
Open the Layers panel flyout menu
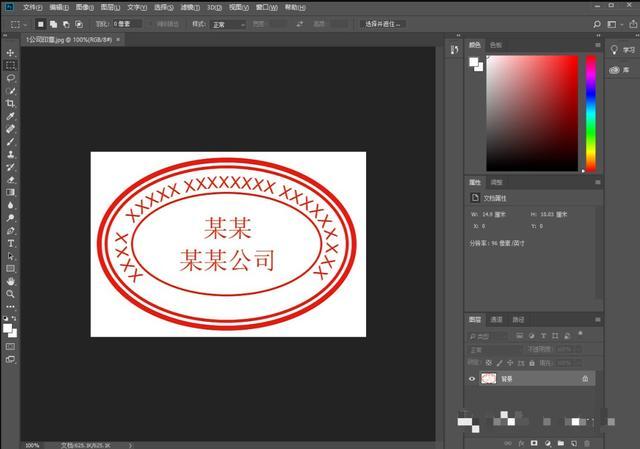tap(598, 320)
